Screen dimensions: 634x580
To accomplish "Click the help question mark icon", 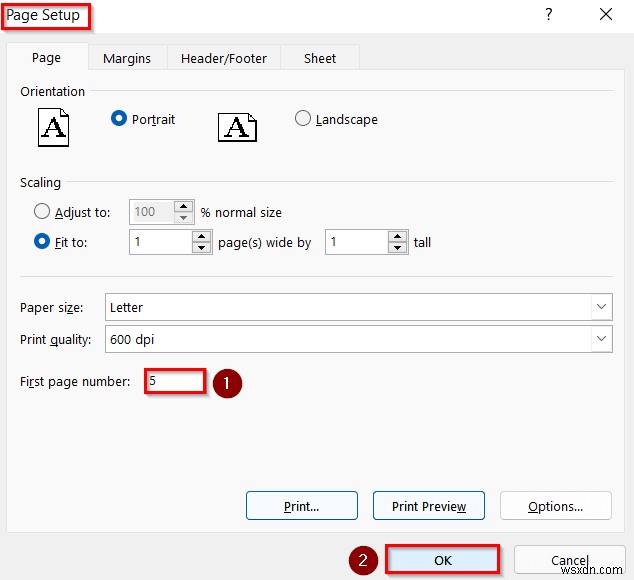I will [x=549, y=15].
